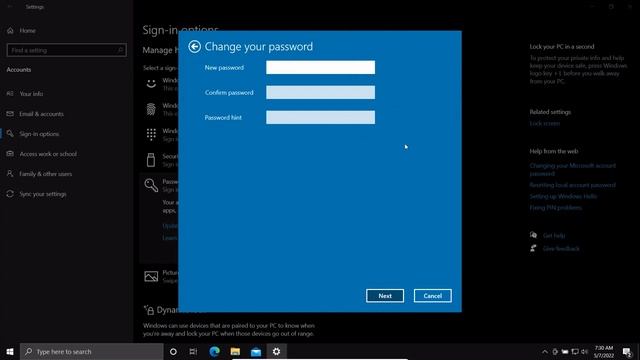Click the Give feedback person icon
640x360 pixels.
pyautogui.click(x=533, y=248)
